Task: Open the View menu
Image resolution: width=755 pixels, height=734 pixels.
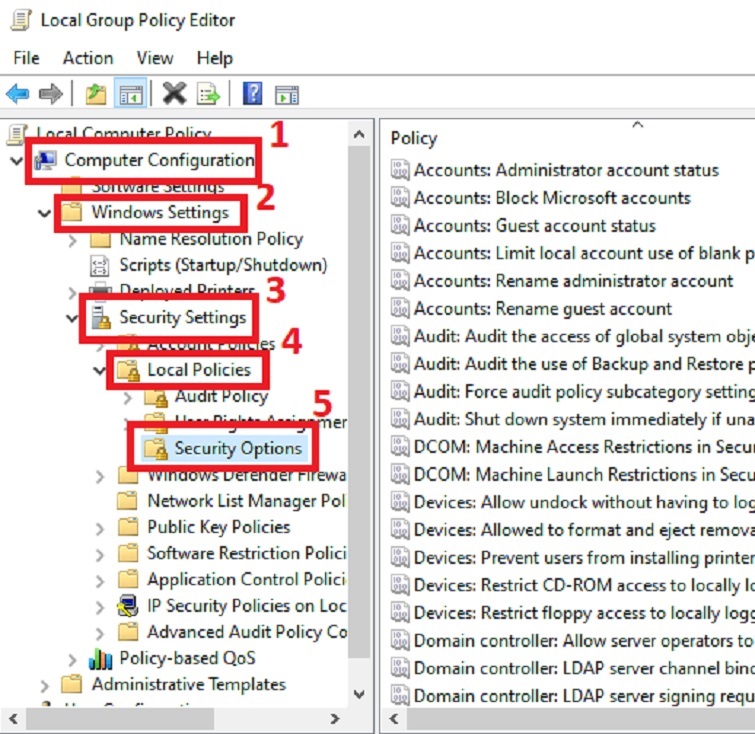Action: coord(155,58)
